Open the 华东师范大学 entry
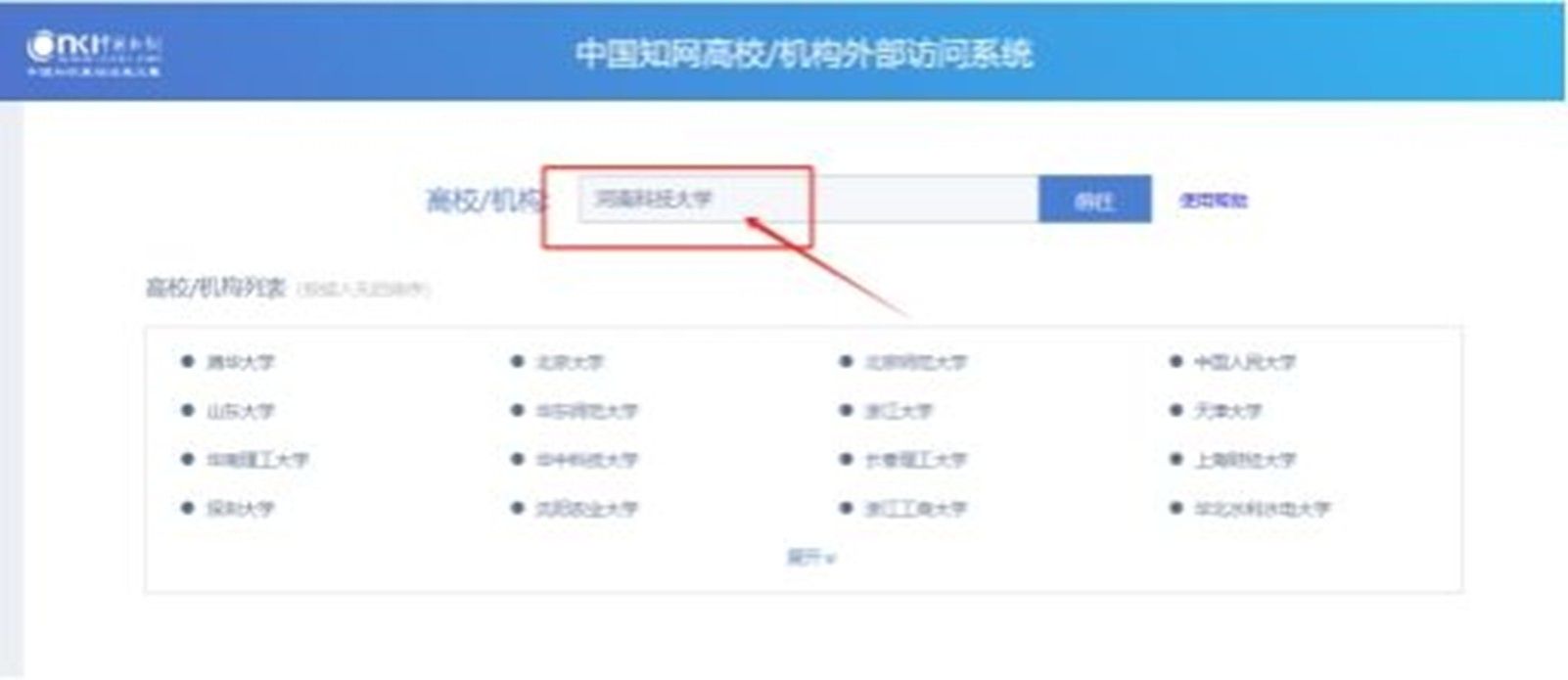1568x680 pixels. (x=586, y=411)
